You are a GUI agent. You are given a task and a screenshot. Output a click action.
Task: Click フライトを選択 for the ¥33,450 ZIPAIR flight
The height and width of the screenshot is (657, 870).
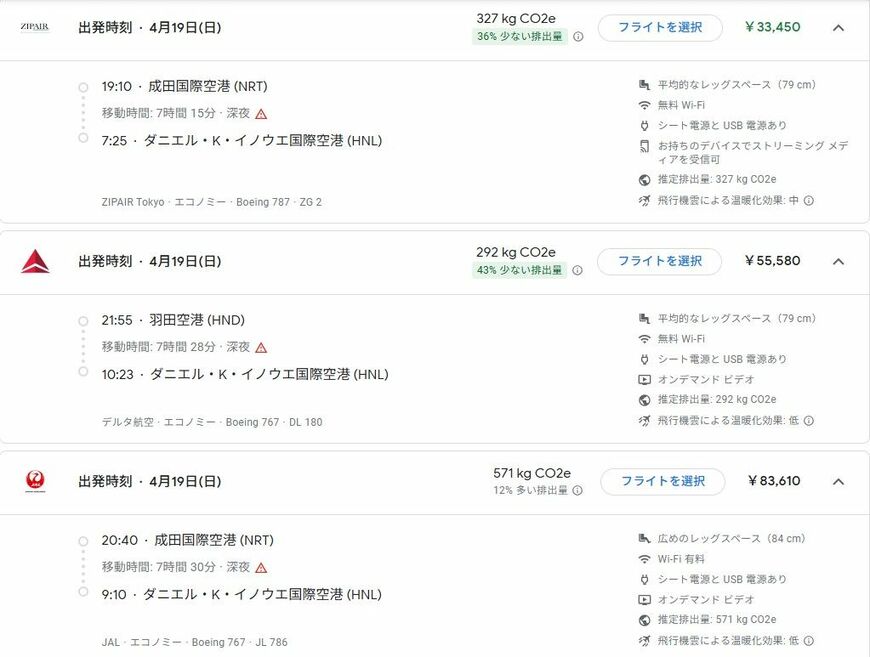tap(661, 28)
